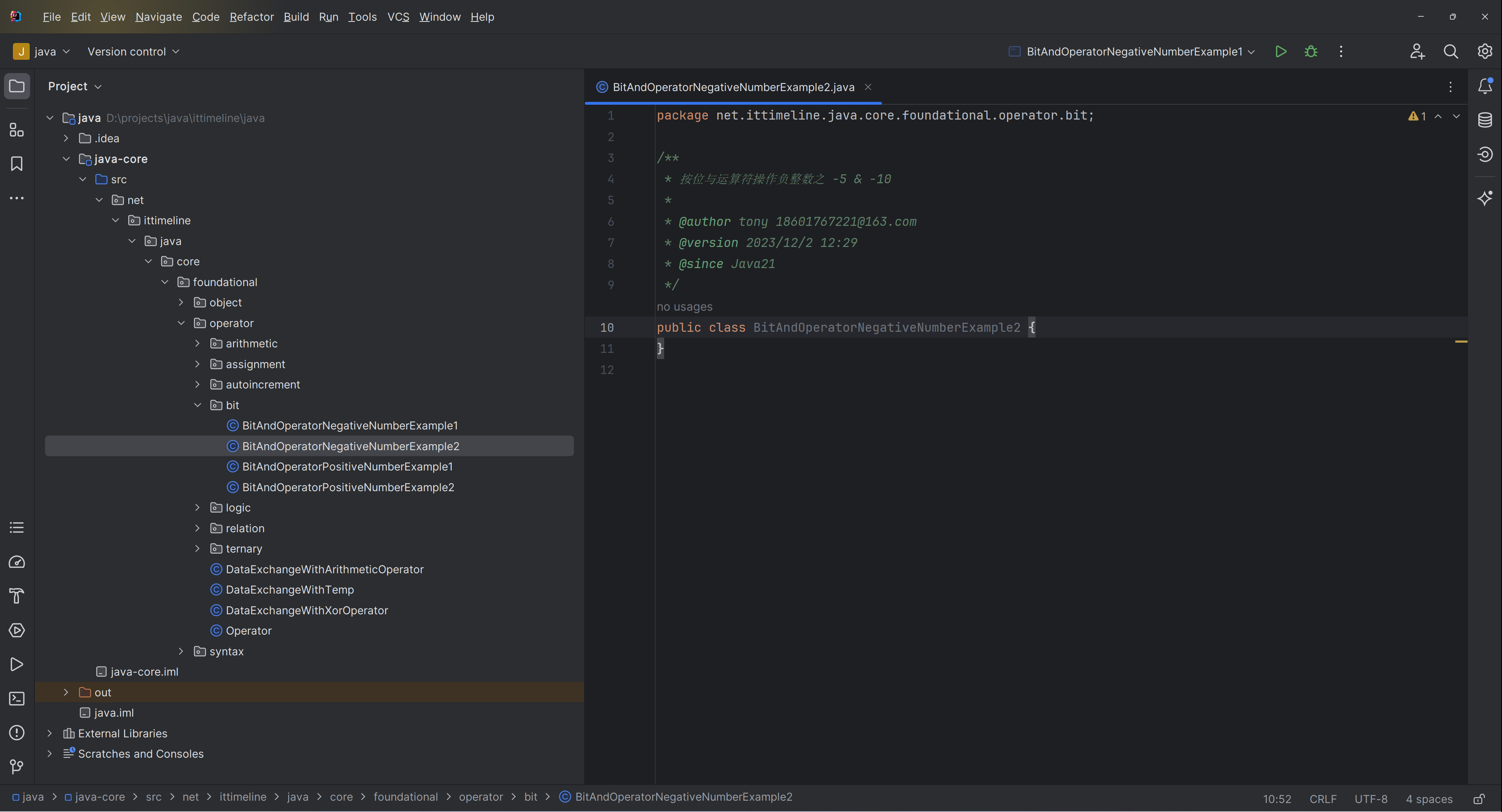Open More Actions menu next to debug button
The image size is (1502, 812).
point(1341,51)
